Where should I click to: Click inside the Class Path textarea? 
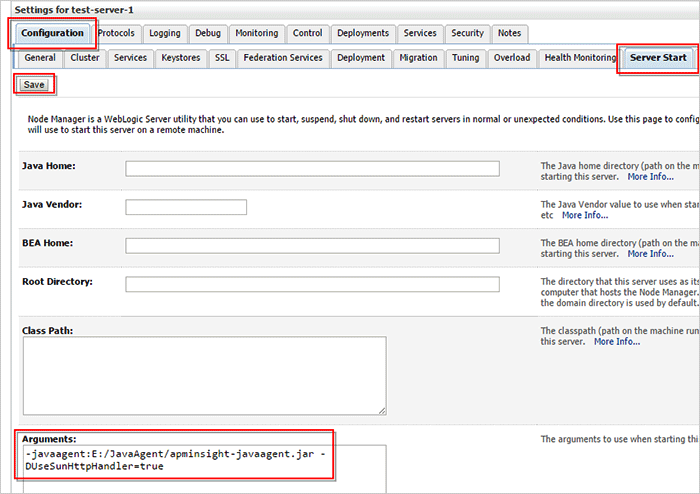[x=204, y=375]
